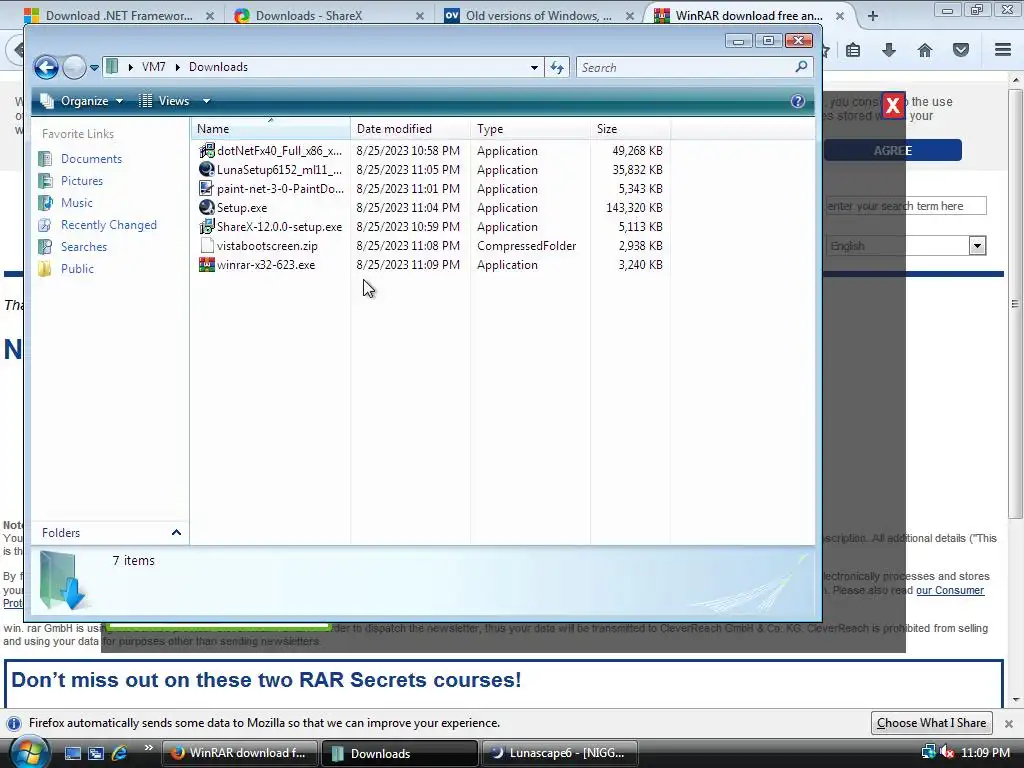
Task: Open Firefox downloads arrow icon
Action: (889, 50)
